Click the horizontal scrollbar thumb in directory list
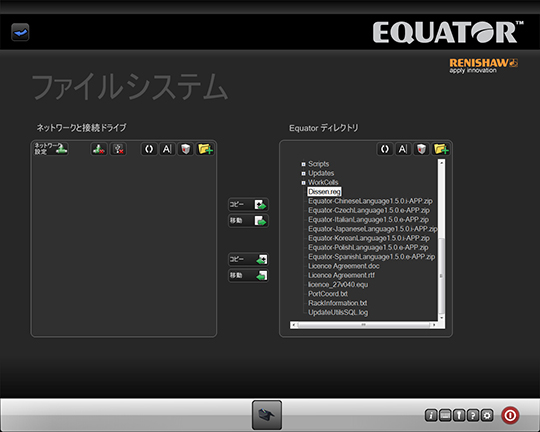 (364, 325)
